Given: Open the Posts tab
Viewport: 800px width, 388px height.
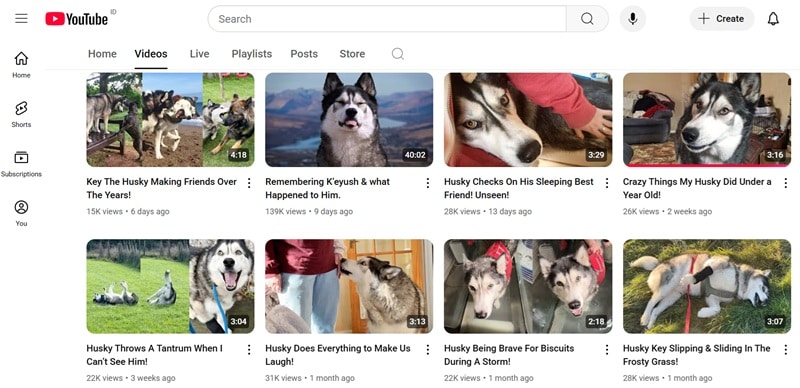Looking at the screenshot, I should coord(304,54).
